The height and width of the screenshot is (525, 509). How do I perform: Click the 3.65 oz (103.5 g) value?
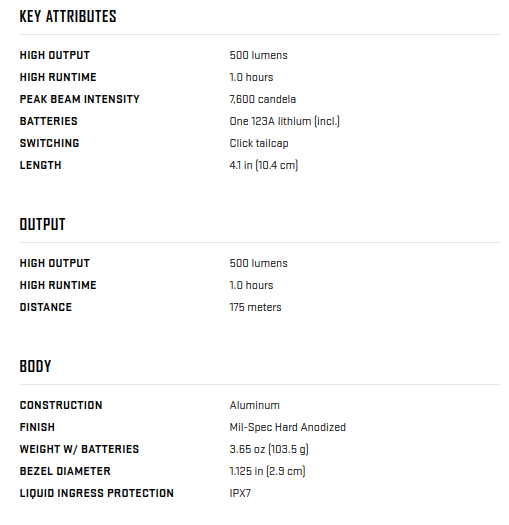click(269, 449)
